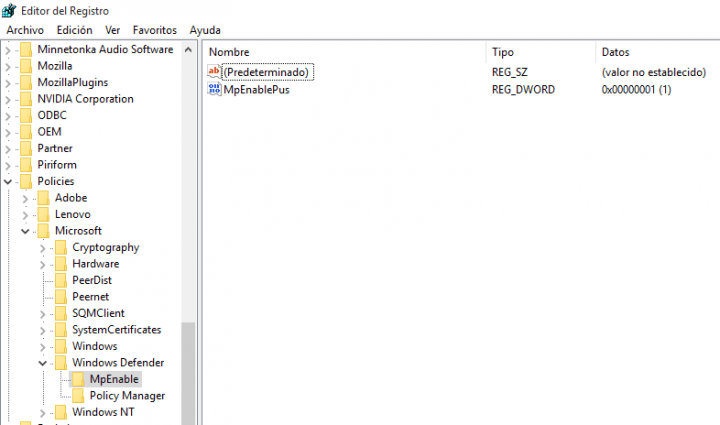The width and height of the screenshot is (720, 425).
Task: Expand the Lenovo key
Action: point(25,215)
